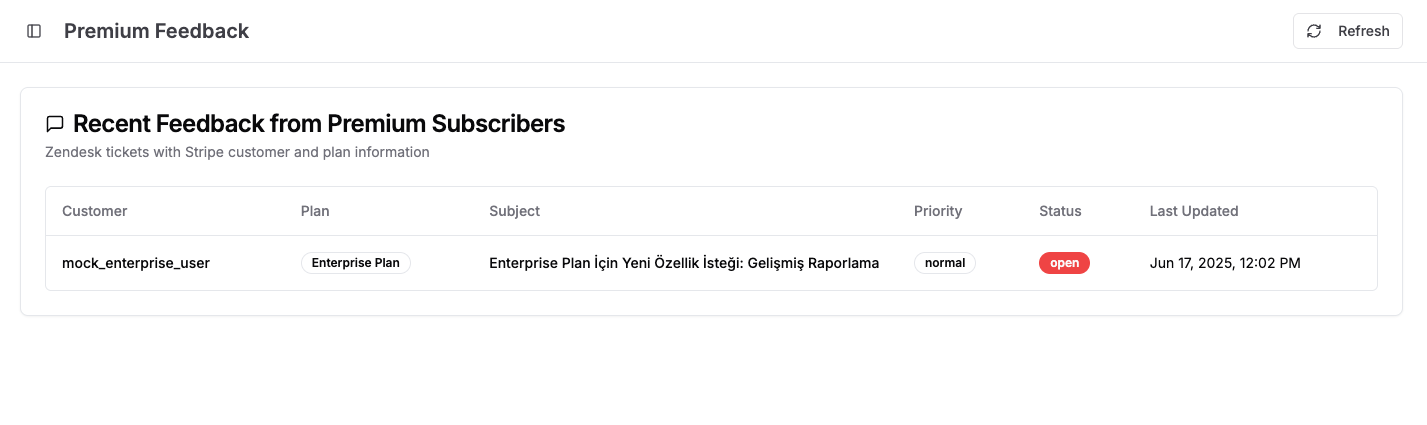Open the Gelişmiş Raporlama ticket subject
The width and height of the screenshot is (1427, 425).
coord(684,263)
